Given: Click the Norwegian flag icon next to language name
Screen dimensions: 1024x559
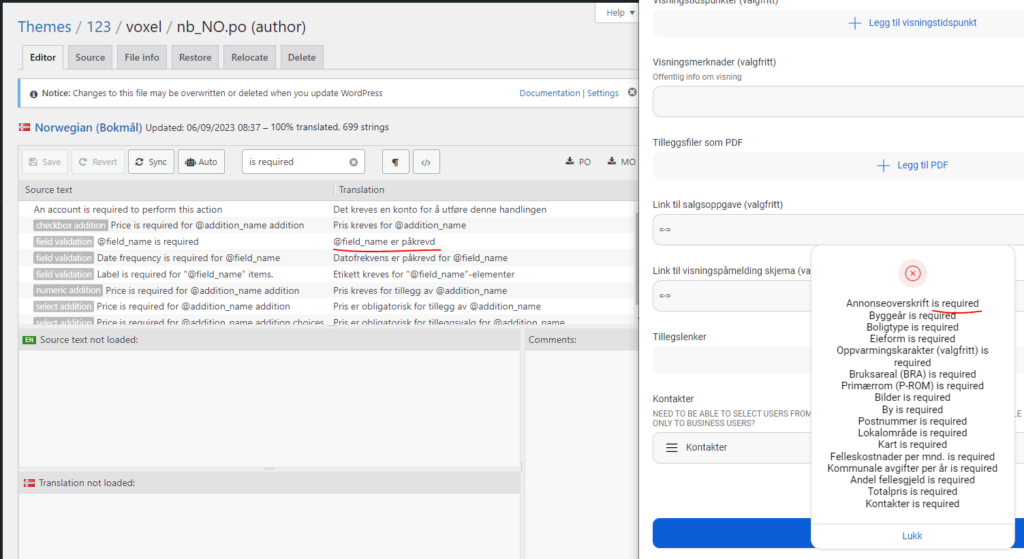Looking at the screenshot, I should click(x=25, y=127).
